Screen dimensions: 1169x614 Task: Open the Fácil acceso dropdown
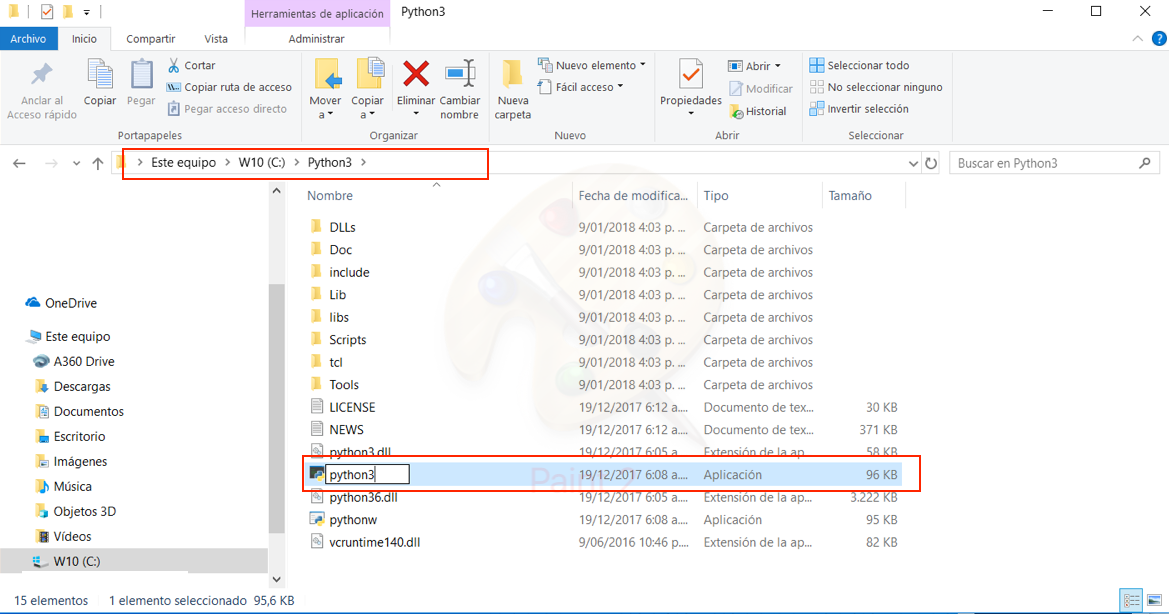click(x=581, y=87)
